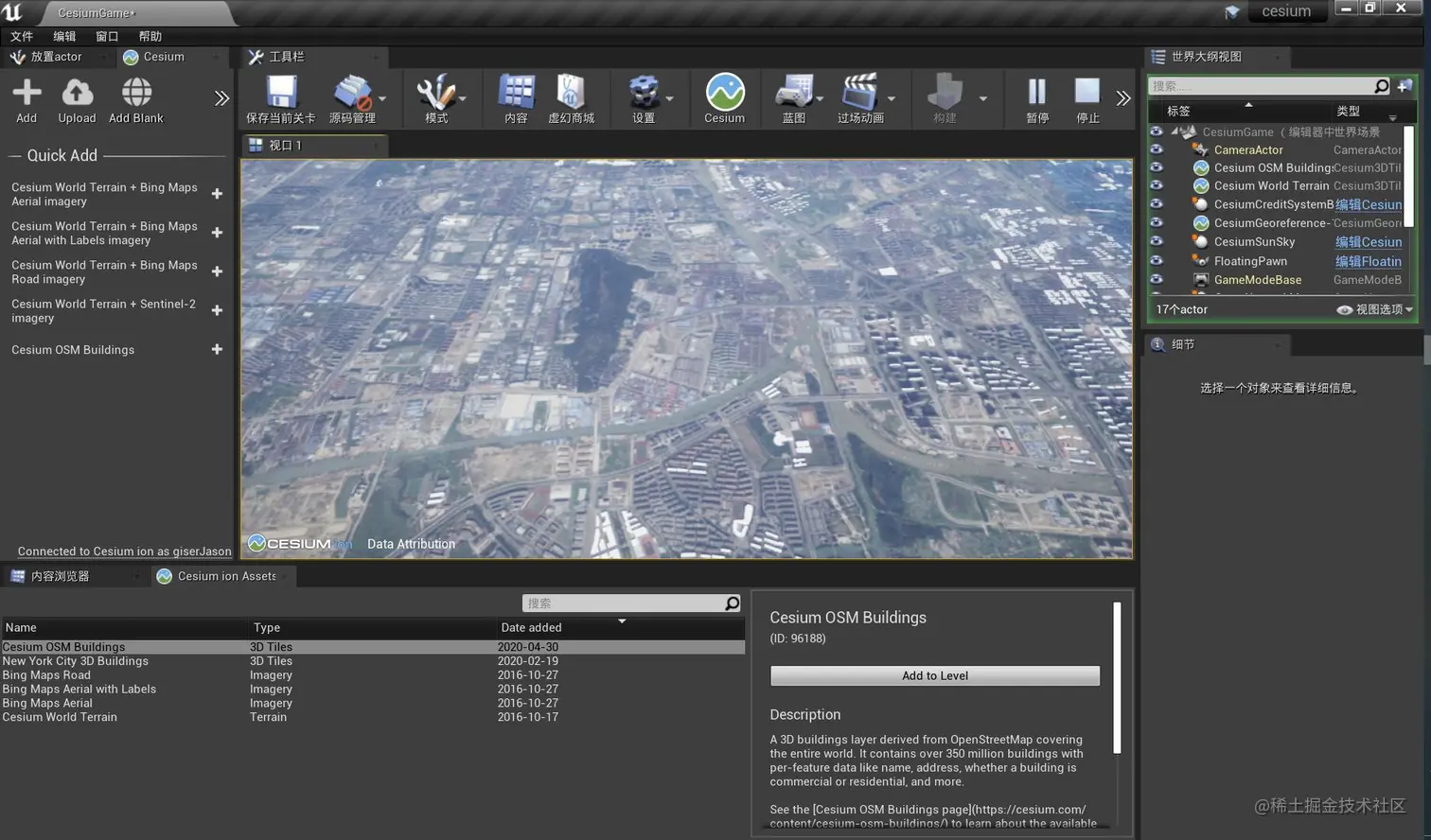Screen dimensions: 1431x840
Task: Click the 构建 build icon
Action: (x=945, y=92)
